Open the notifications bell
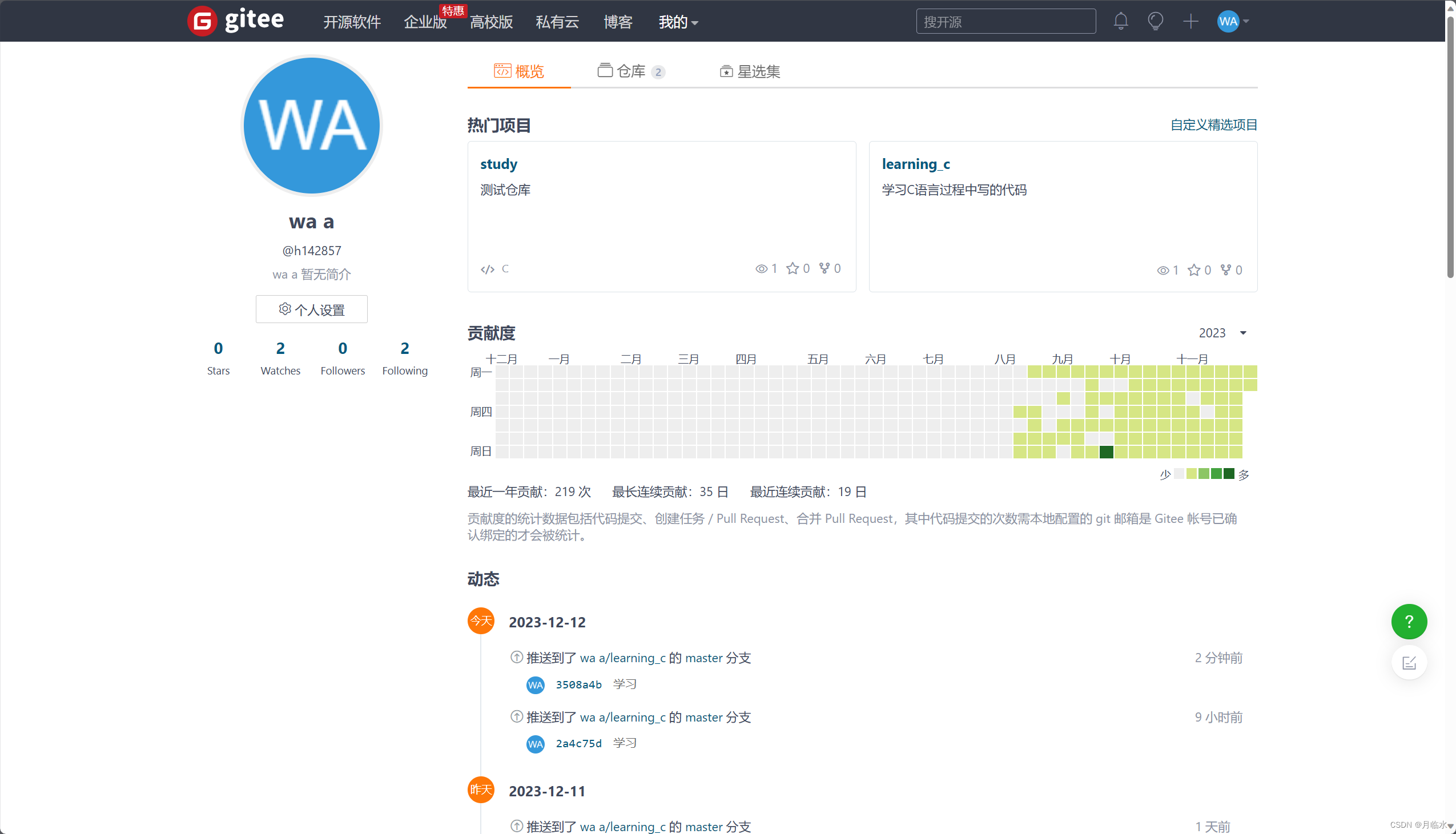 1120,21
